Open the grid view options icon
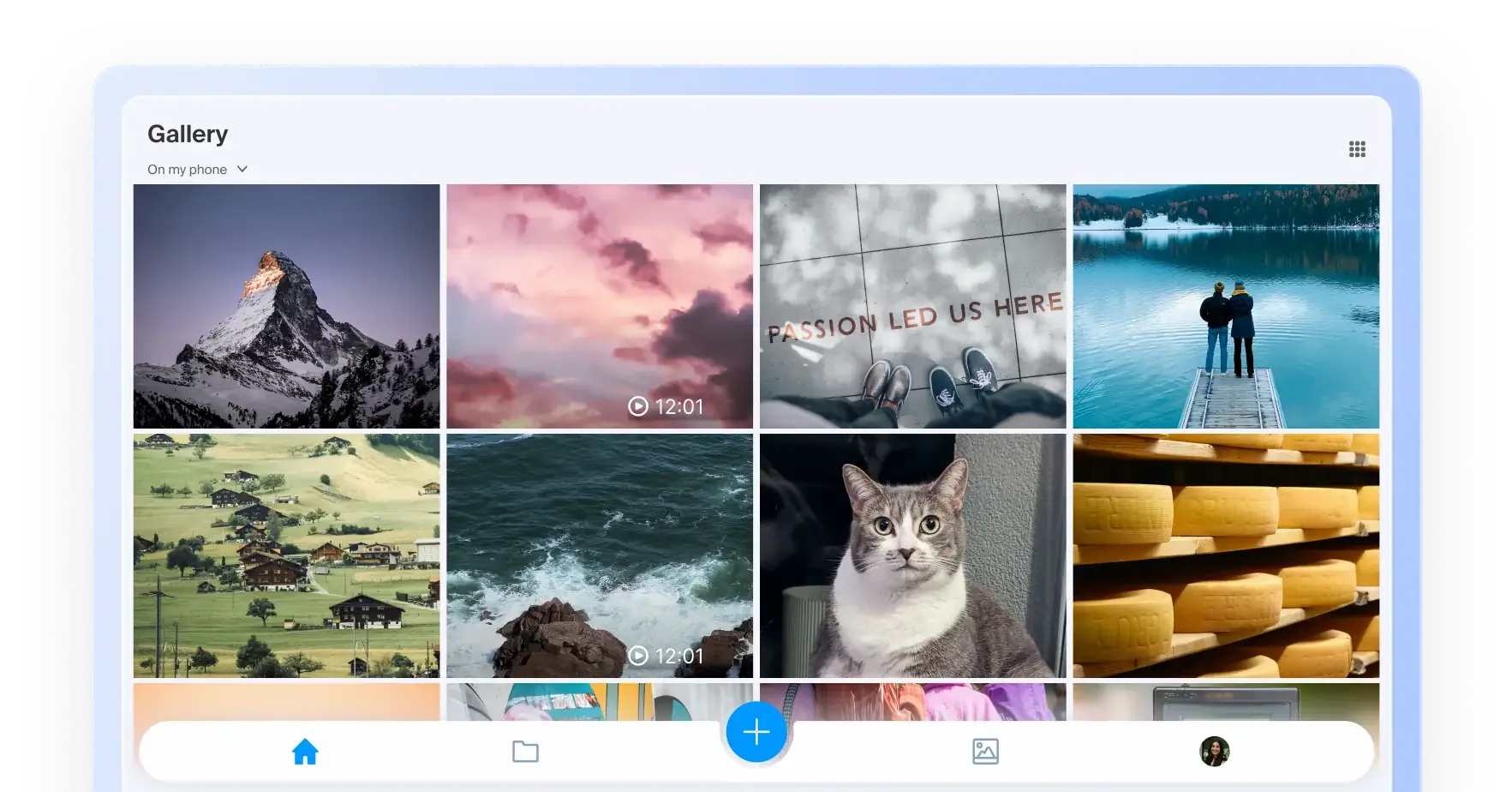1512x792 pixels. (x=1357, y=149)
